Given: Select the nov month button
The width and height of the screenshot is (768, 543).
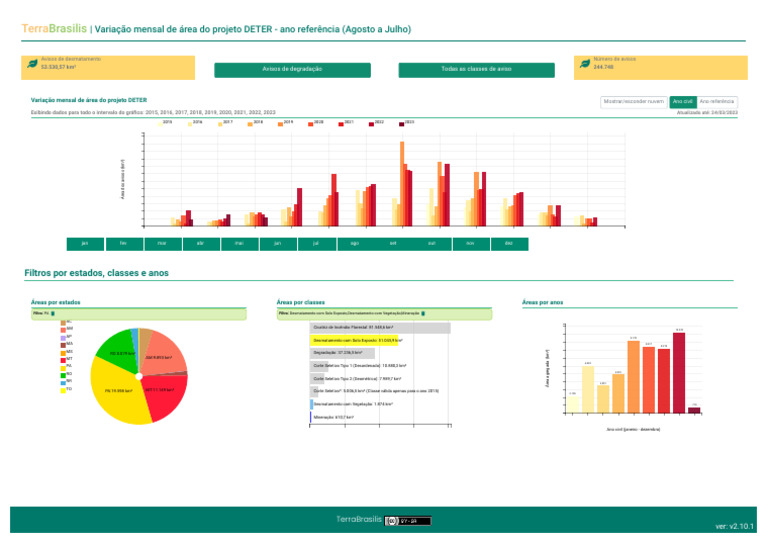Looking at the screenshot, I should (471, 244).
